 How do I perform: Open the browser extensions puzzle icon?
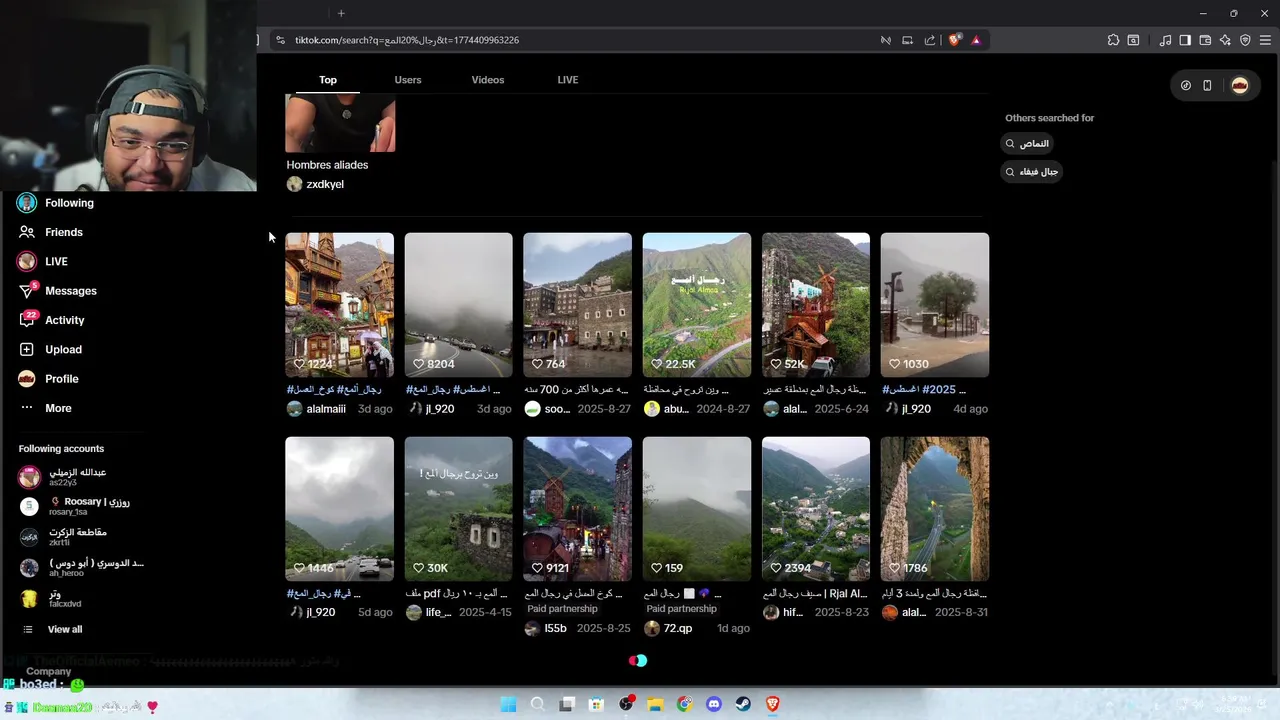[1113, 40]
